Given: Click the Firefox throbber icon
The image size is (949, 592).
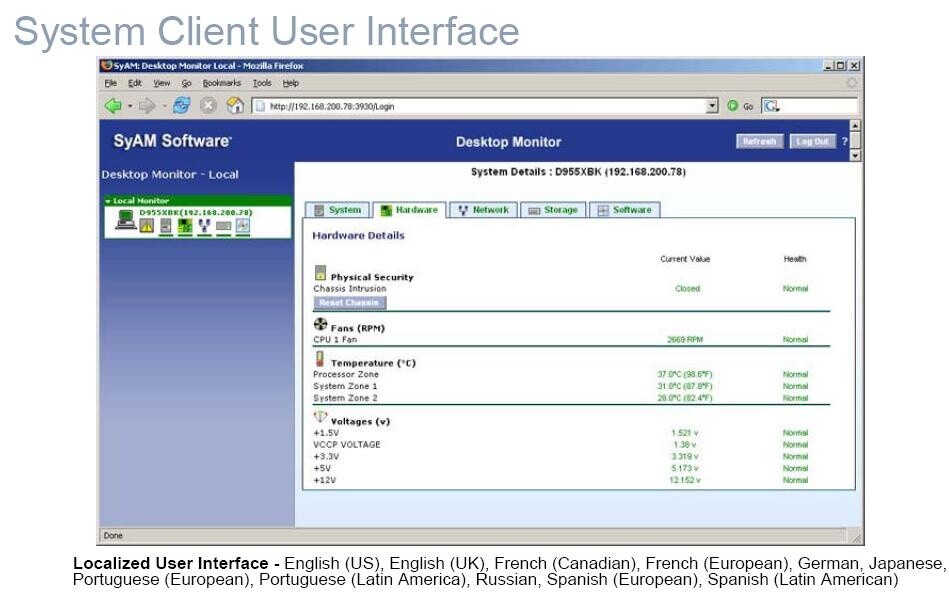Looking at the screenshot, I should click(852, 82).
